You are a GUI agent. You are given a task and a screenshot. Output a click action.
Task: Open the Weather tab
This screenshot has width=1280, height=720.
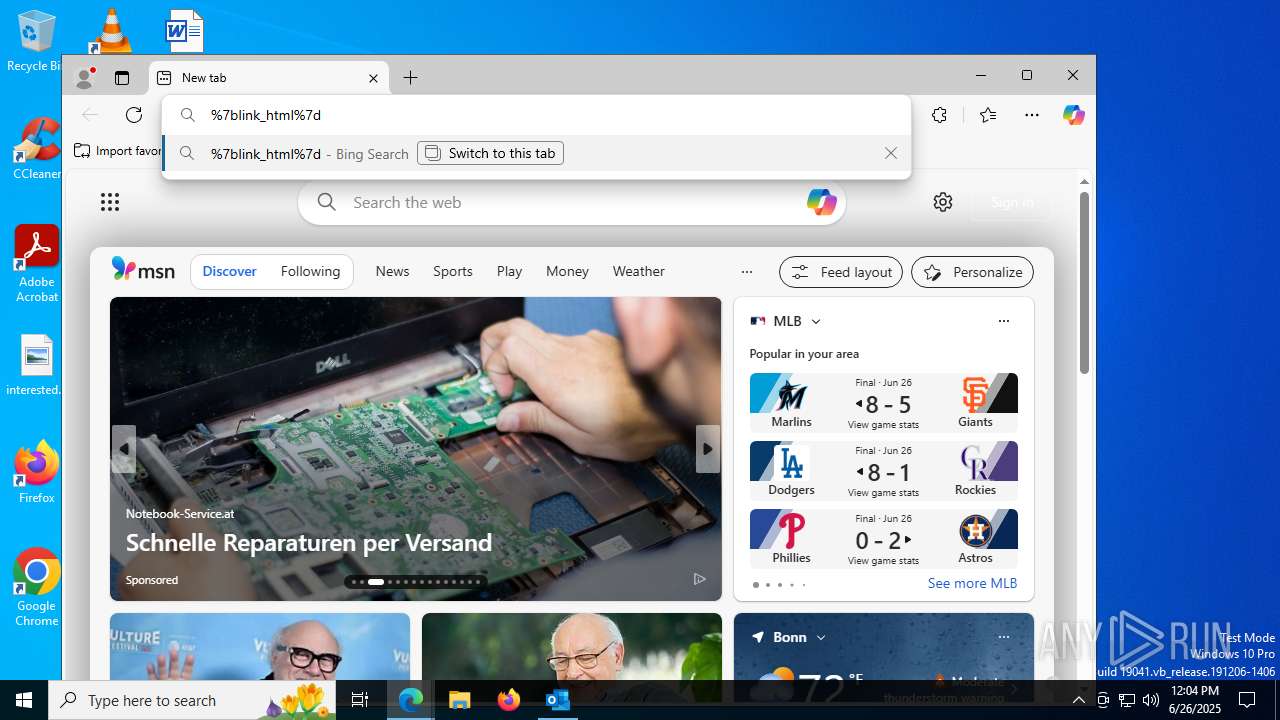pyautogui.click(x=638, y=271)
